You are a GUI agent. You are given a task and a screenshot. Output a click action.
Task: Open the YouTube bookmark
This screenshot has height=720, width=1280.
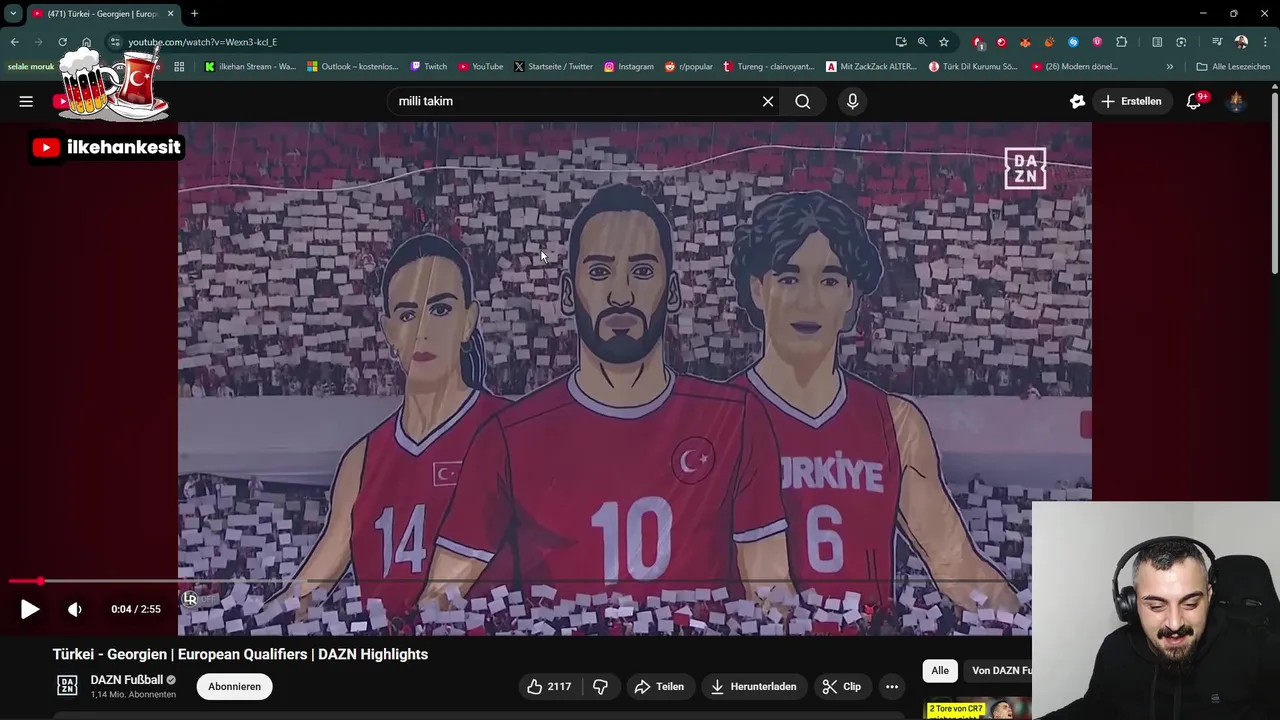(x=481, y=67)
